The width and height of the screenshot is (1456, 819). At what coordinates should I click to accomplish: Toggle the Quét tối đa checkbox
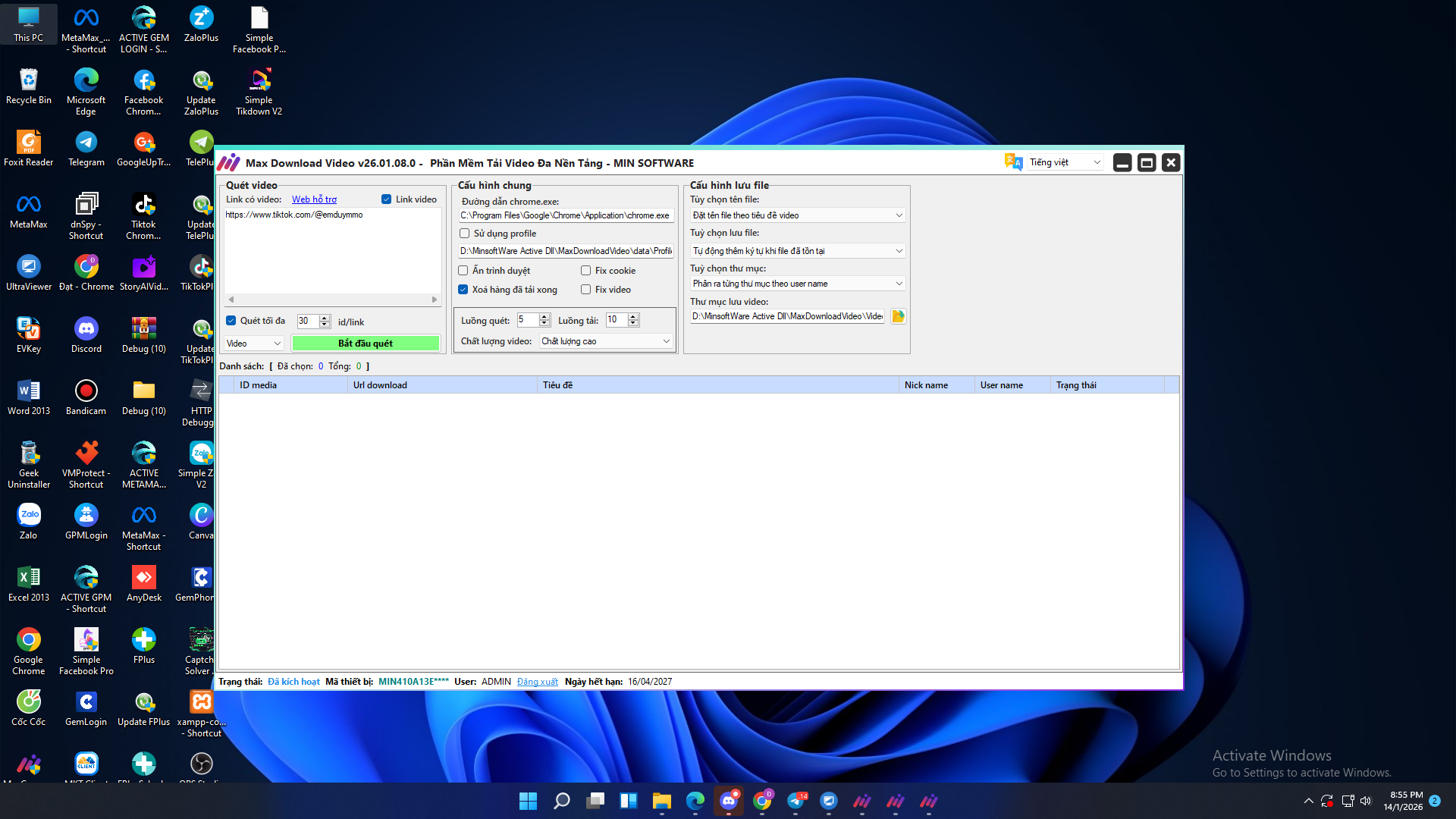231,321
